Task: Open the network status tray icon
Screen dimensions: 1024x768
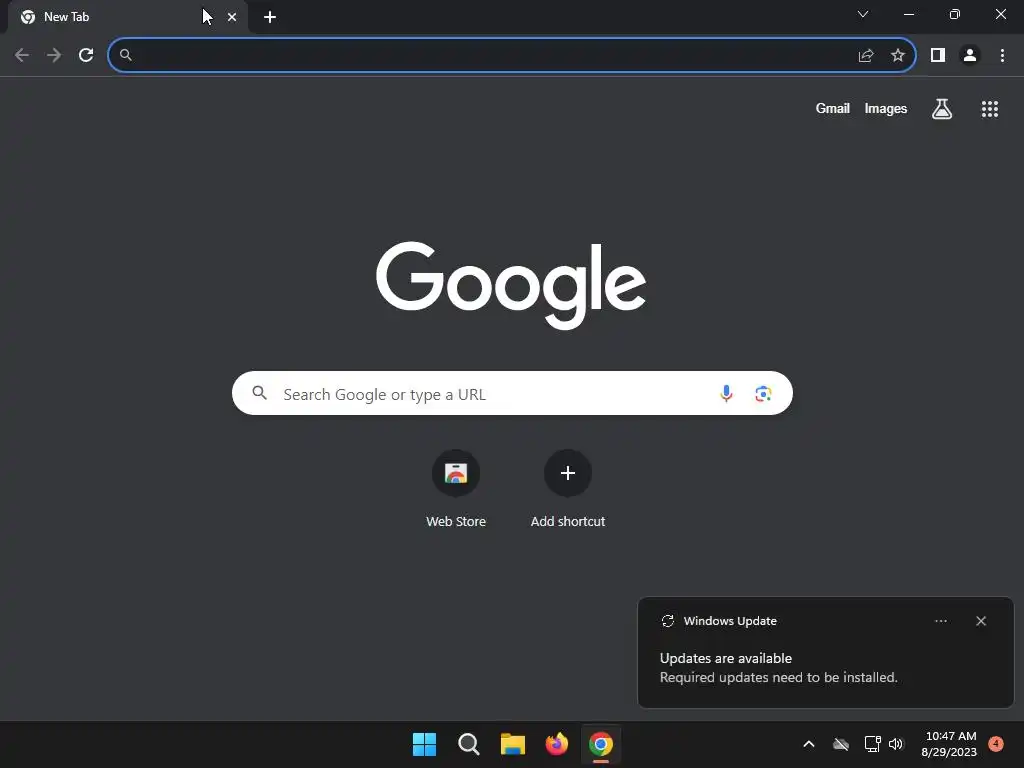Action: (x=872, y=744)
